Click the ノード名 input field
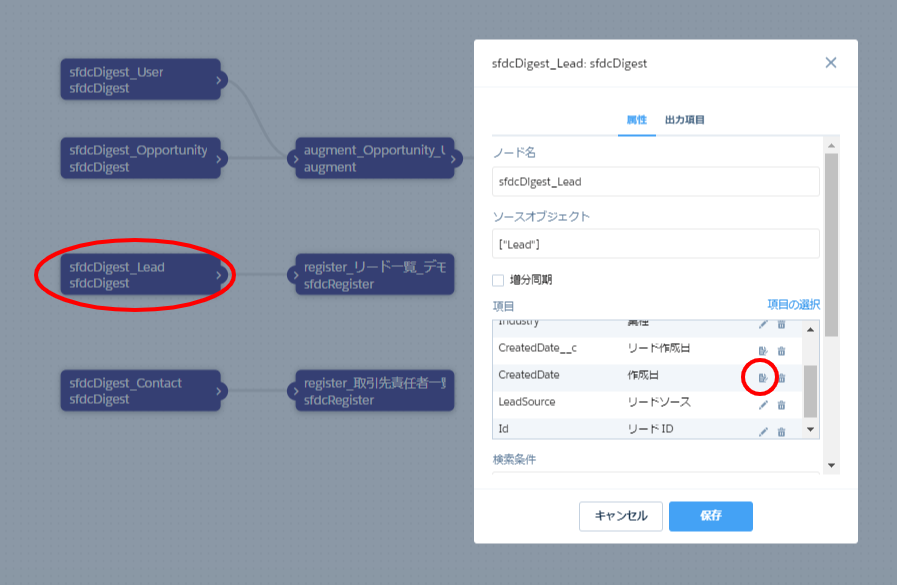The image size is (897, 585). coord(655,182)
